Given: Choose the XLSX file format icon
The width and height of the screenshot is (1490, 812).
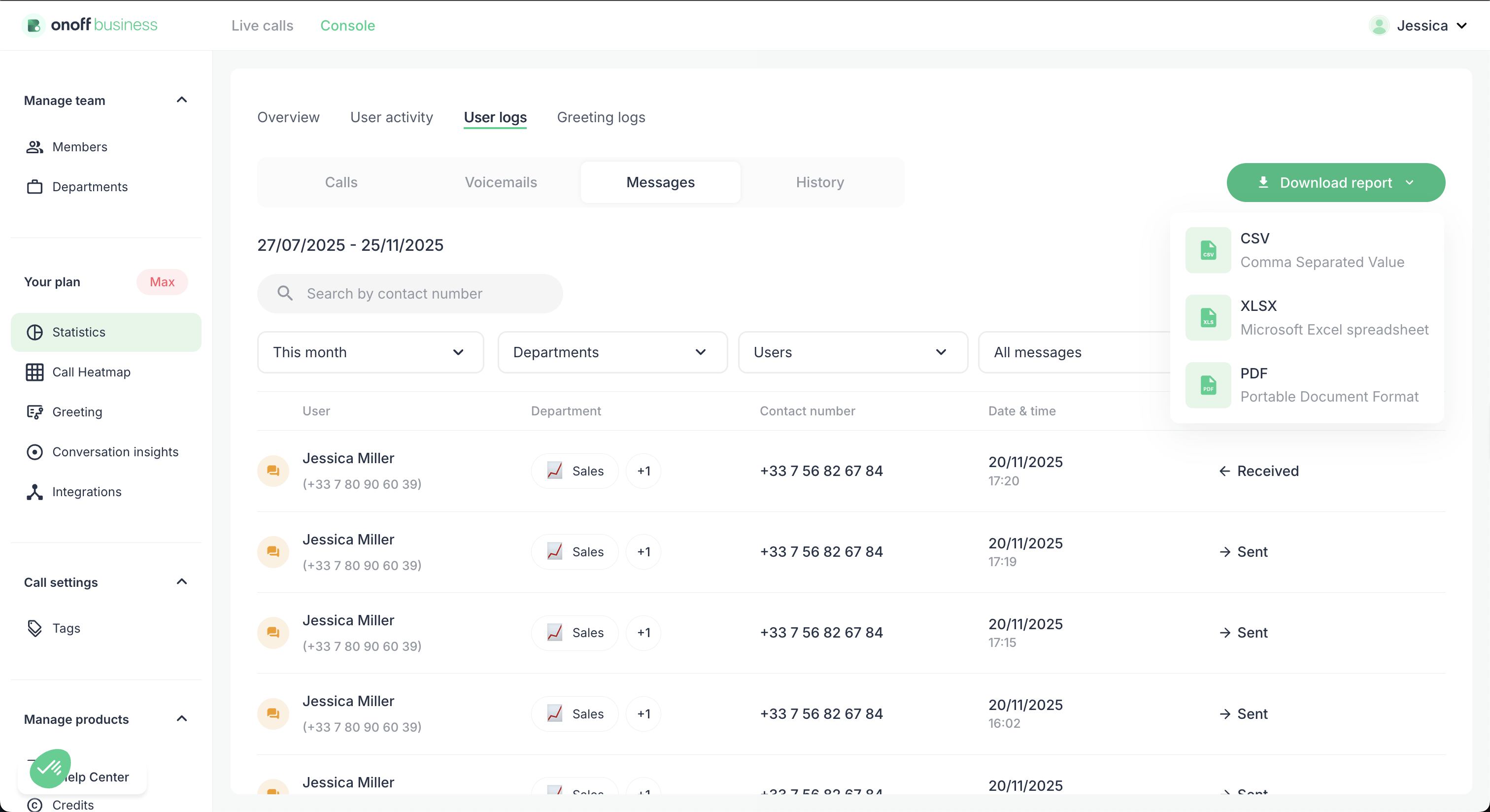Looking at the screenshot, I should click(x=1208, y=317).
